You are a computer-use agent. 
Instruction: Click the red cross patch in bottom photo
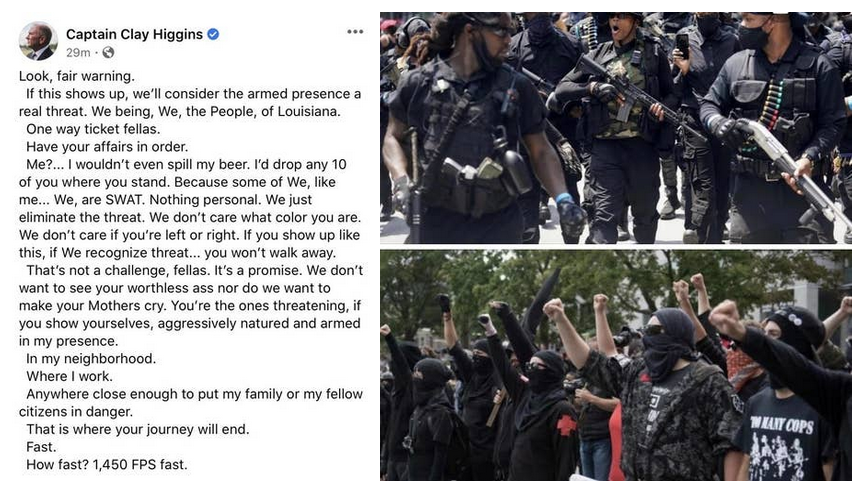[566, 425]
